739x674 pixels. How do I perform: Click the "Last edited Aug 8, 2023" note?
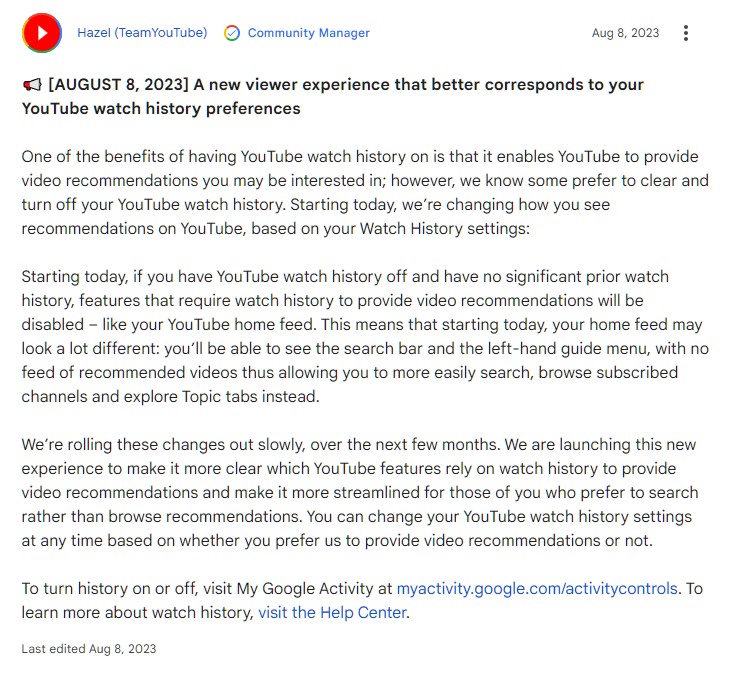point(89,649)
